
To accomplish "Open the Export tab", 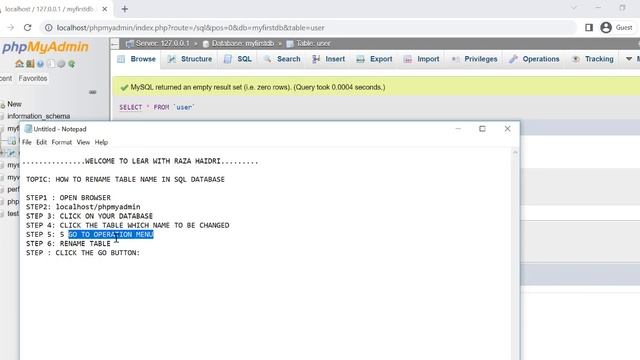I will 374,59.
